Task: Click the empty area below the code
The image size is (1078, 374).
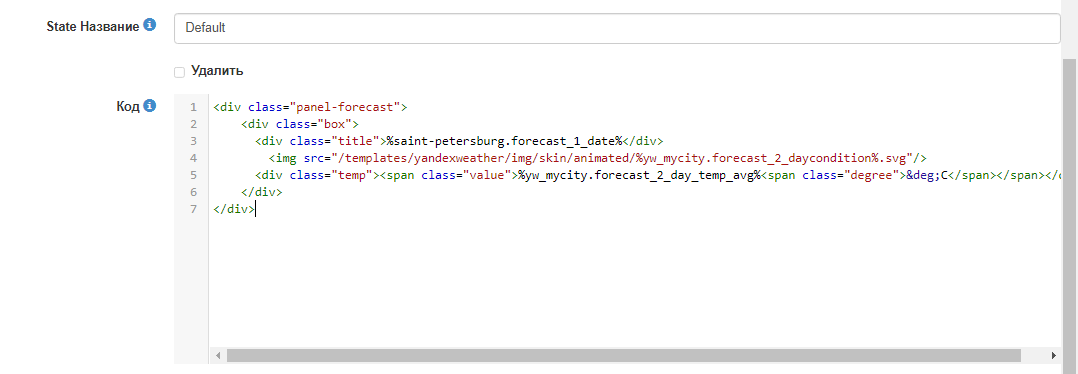Action: click(x=632, y=282)
